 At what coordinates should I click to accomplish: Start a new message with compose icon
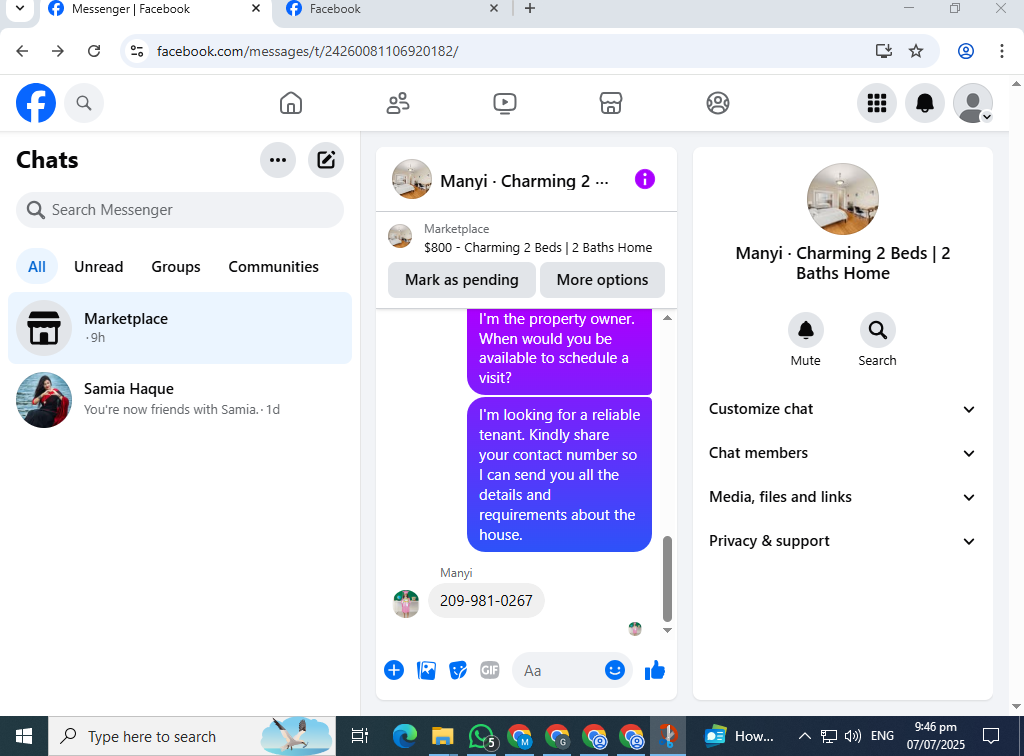pyautogui.click(x=326, y=160)
